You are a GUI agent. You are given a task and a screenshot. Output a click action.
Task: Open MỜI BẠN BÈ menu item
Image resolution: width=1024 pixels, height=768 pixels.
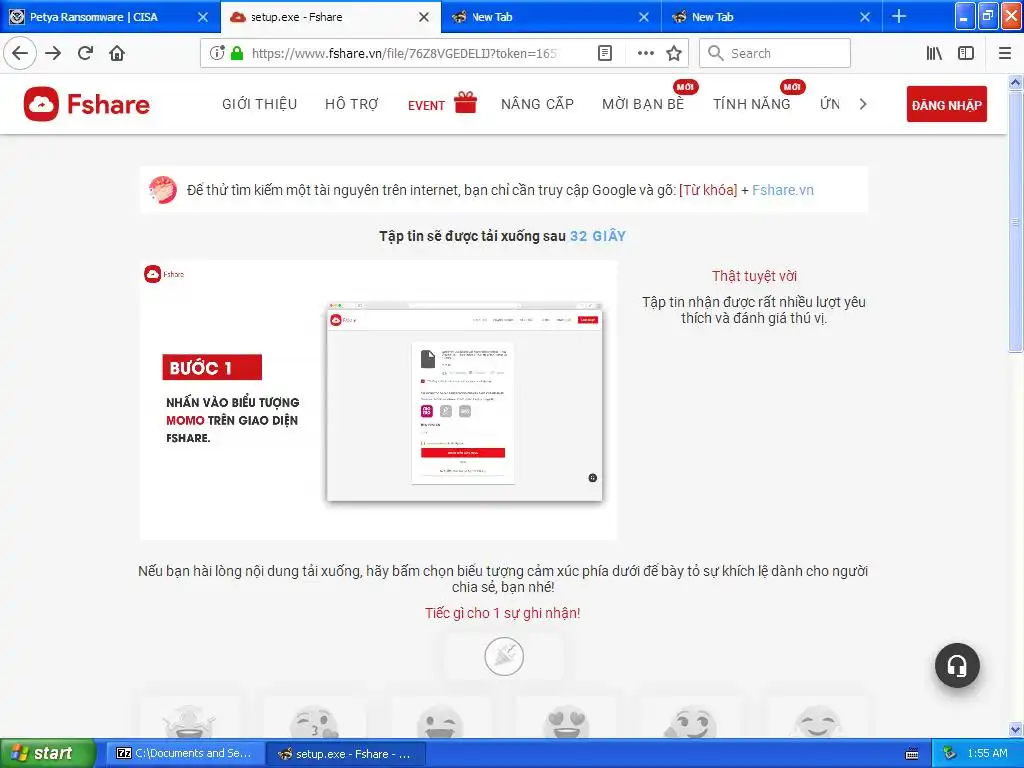(x=643, y=104)
